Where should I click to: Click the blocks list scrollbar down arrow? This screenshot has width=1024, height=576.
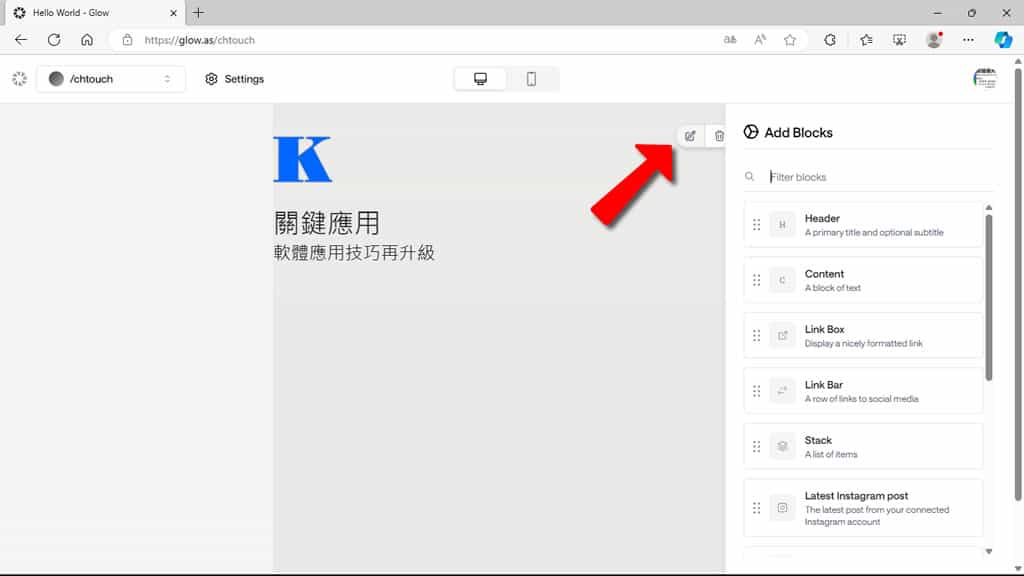[x=989, y=552]
